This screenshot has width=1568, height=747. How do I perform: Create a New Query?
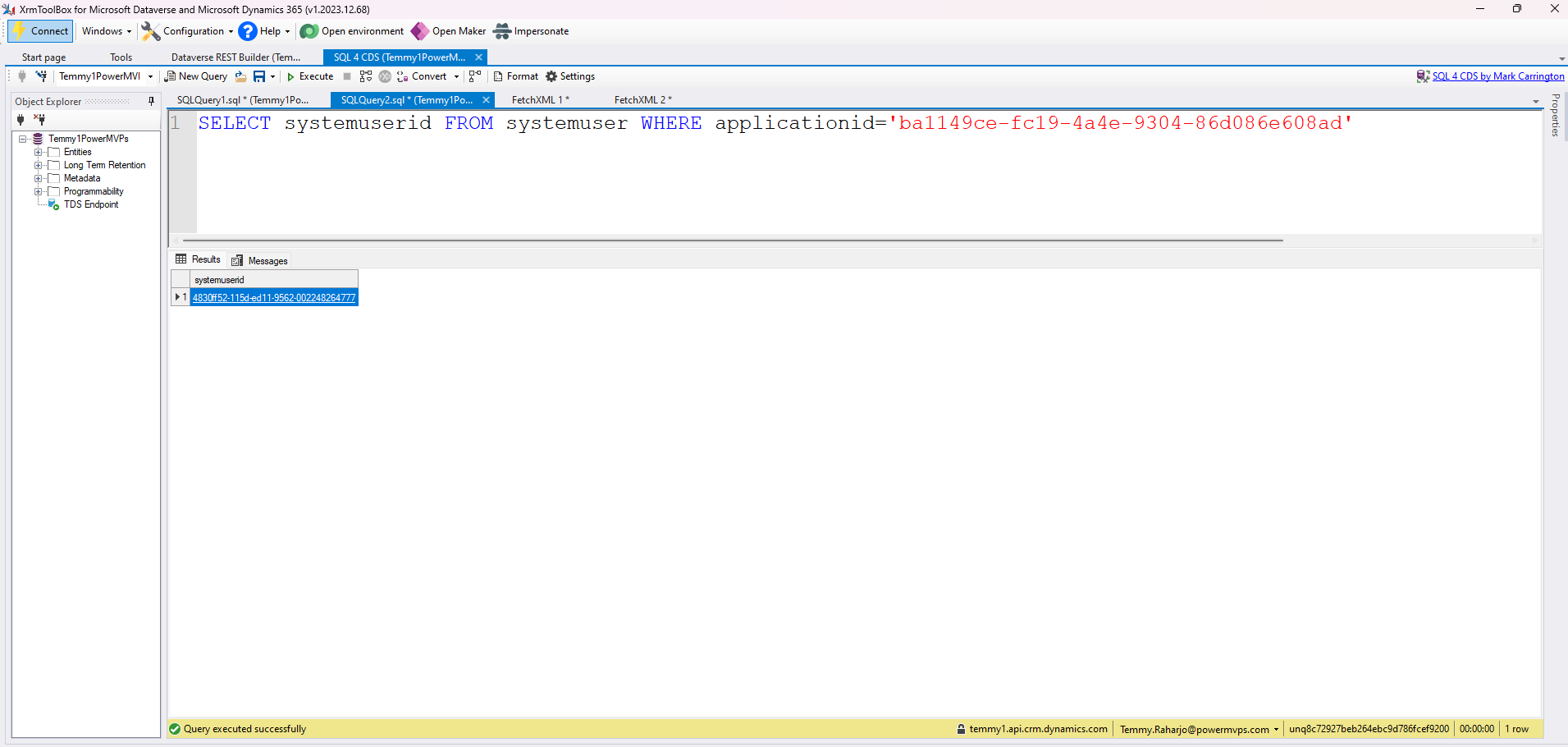[x=196, y=76]
